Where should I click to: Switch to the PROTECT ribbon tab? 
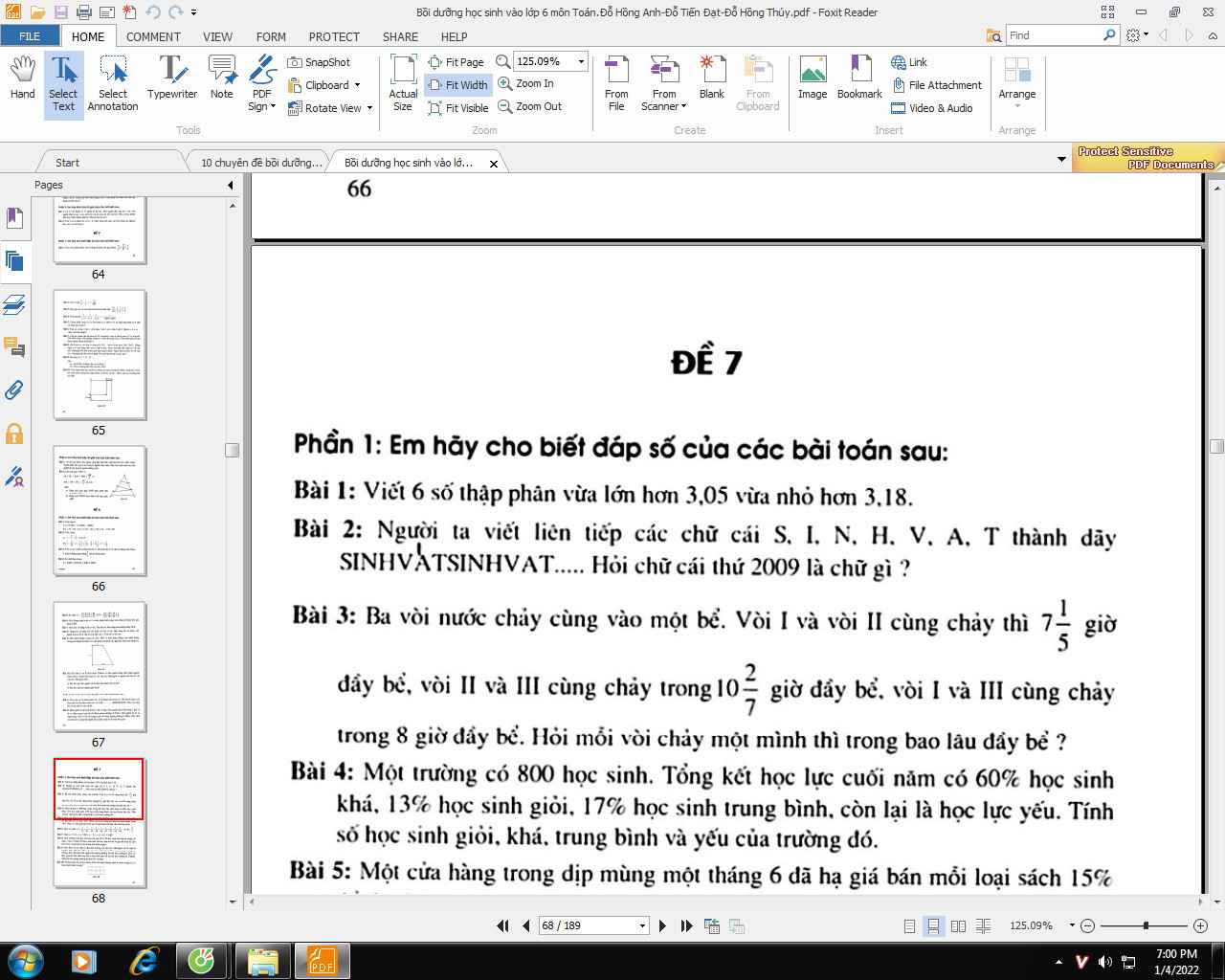[x=334, y=36]
